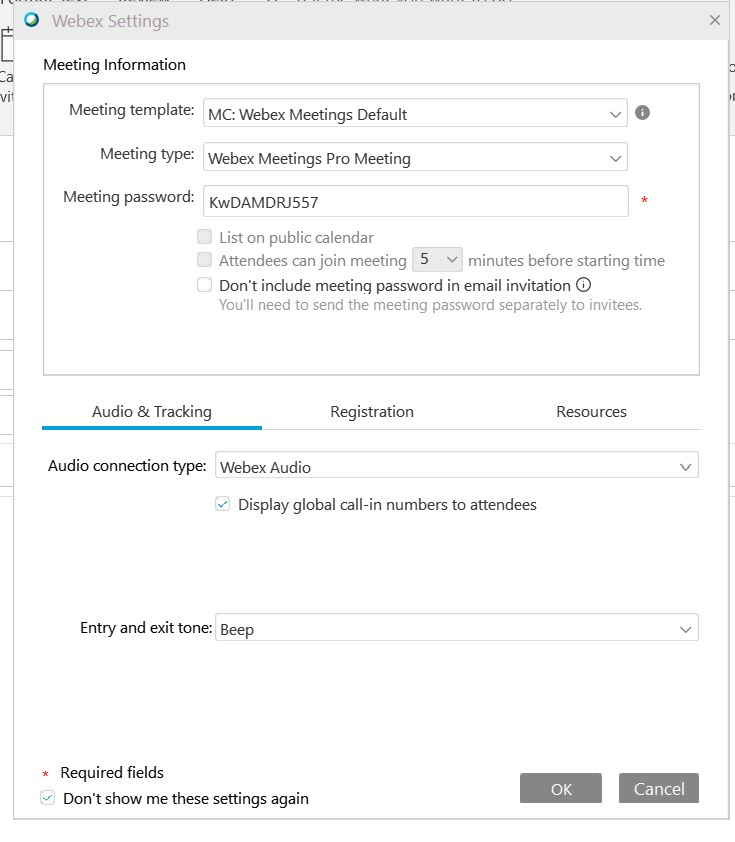Click the Cancel button

click(x=659, y=788)
